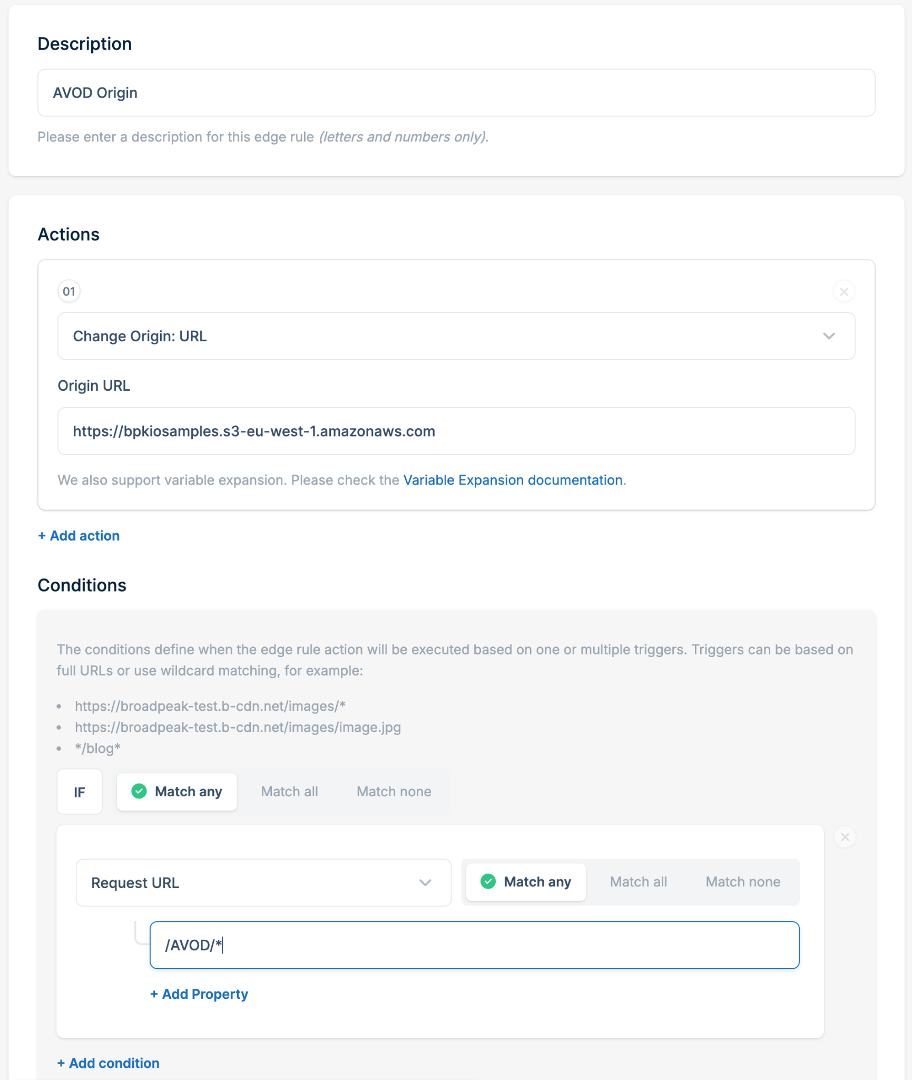Choose Match none for Request URL condition

coord(743,882)
